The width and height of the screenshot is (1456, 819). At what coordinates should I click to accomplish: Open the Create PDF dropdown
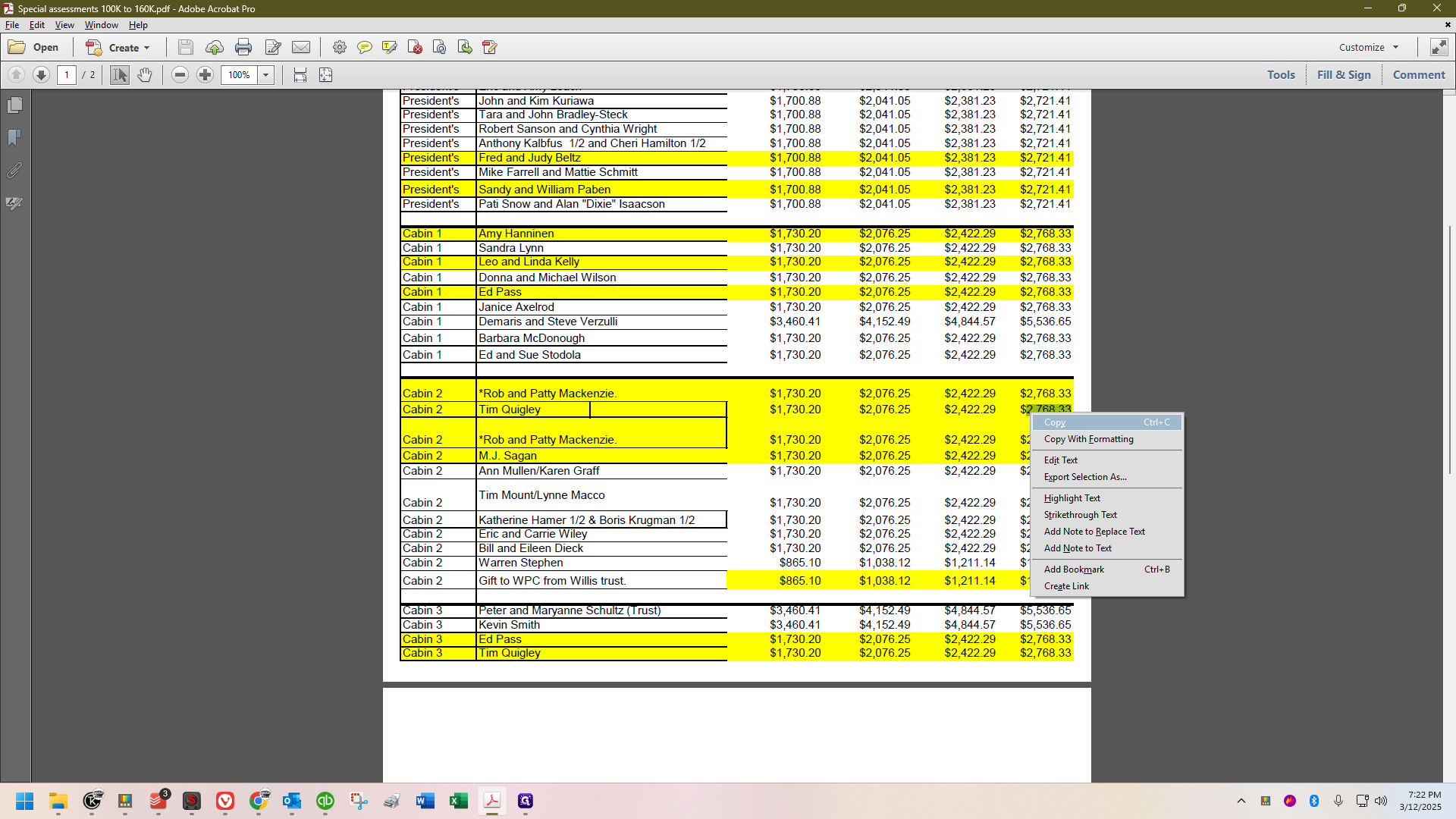pos(118,47)
